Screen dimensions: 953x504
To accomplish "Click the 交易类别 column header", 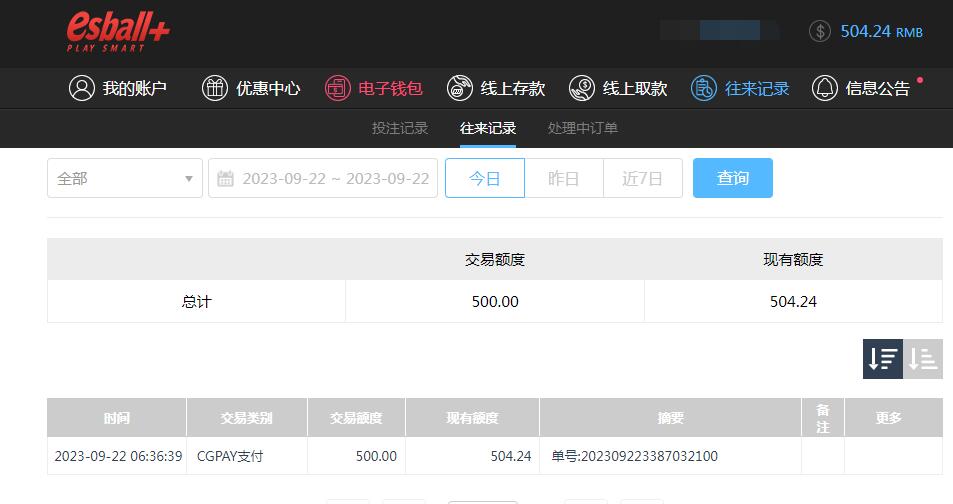I will click(x=246, y=418).
